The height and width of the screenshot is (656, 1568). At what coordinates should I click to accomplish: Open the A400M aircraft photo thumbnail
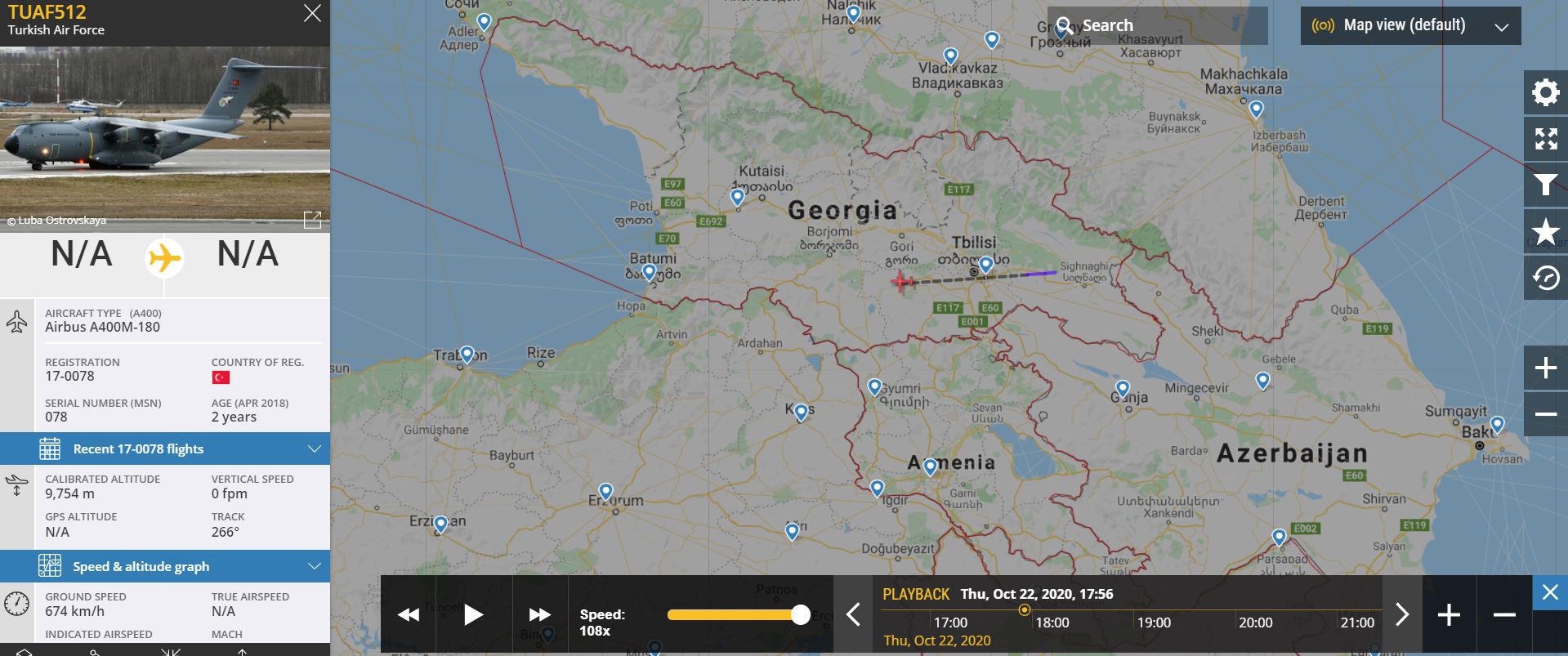(165, 139)
